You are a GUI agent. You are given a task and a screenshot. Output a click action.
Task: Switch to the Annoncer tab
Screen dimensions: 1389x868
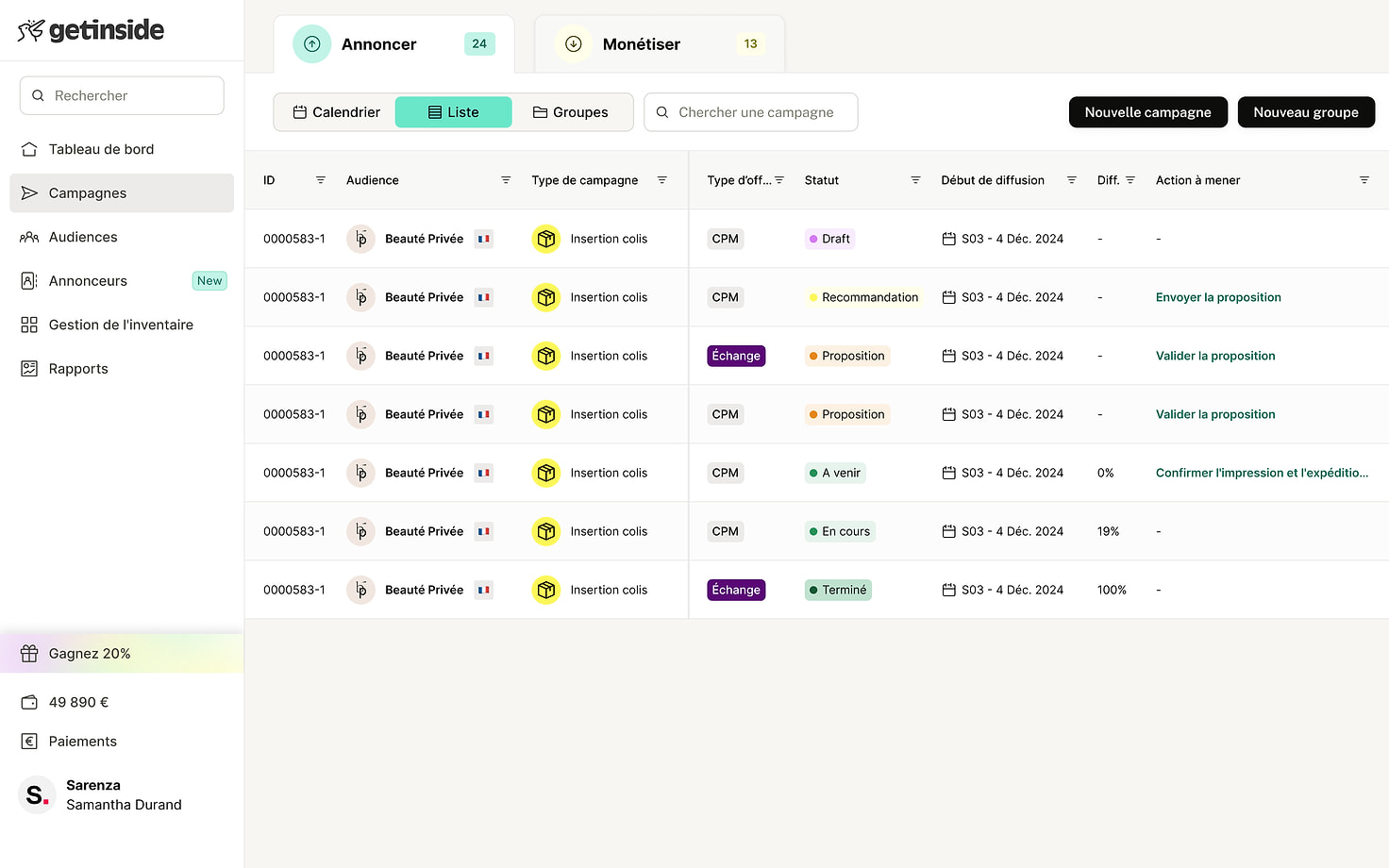[394, 44]
